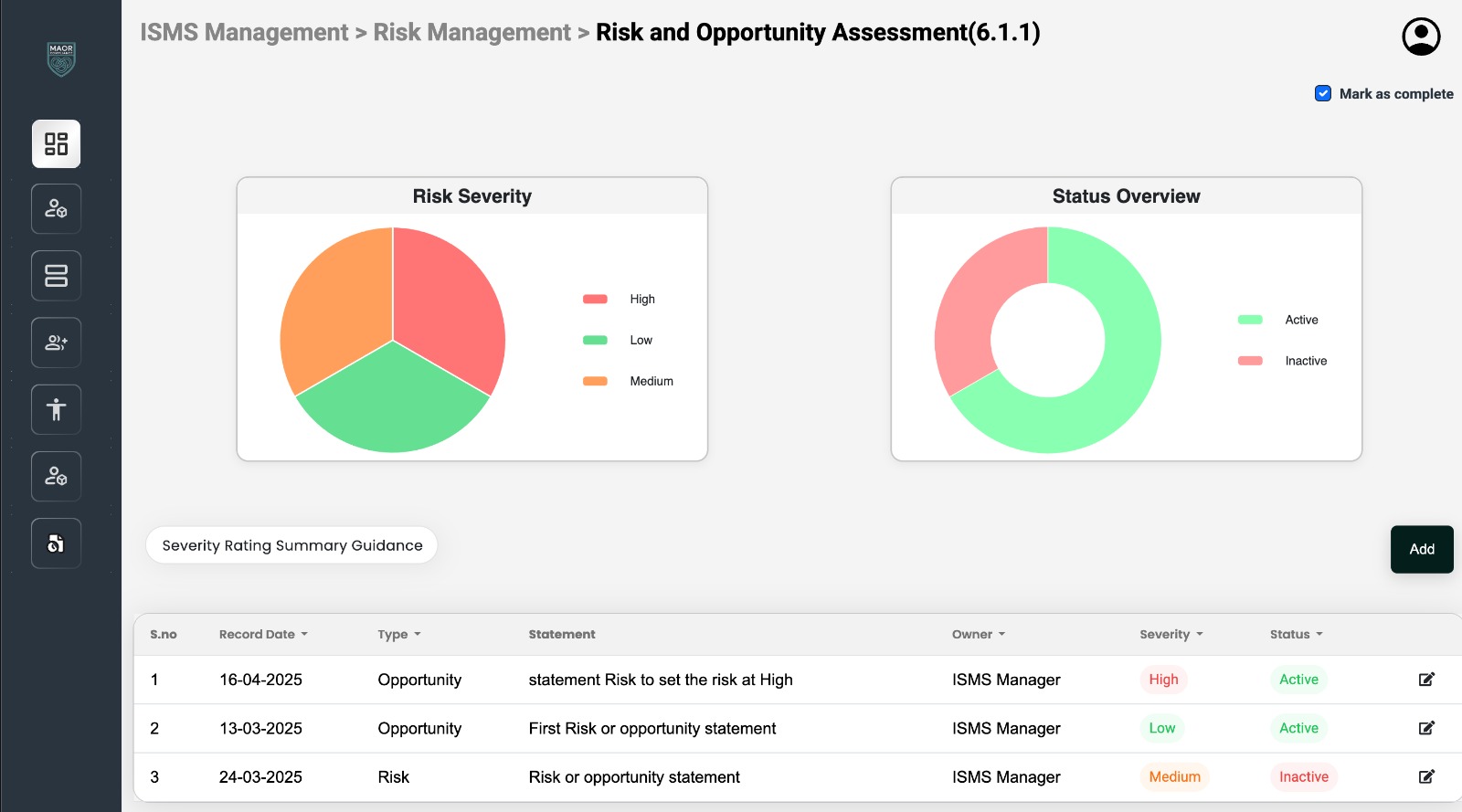Viewport: 1462px width, 812px height.
Task: Click the Active status badge in row 1
Action: (x=1298, y=680)
